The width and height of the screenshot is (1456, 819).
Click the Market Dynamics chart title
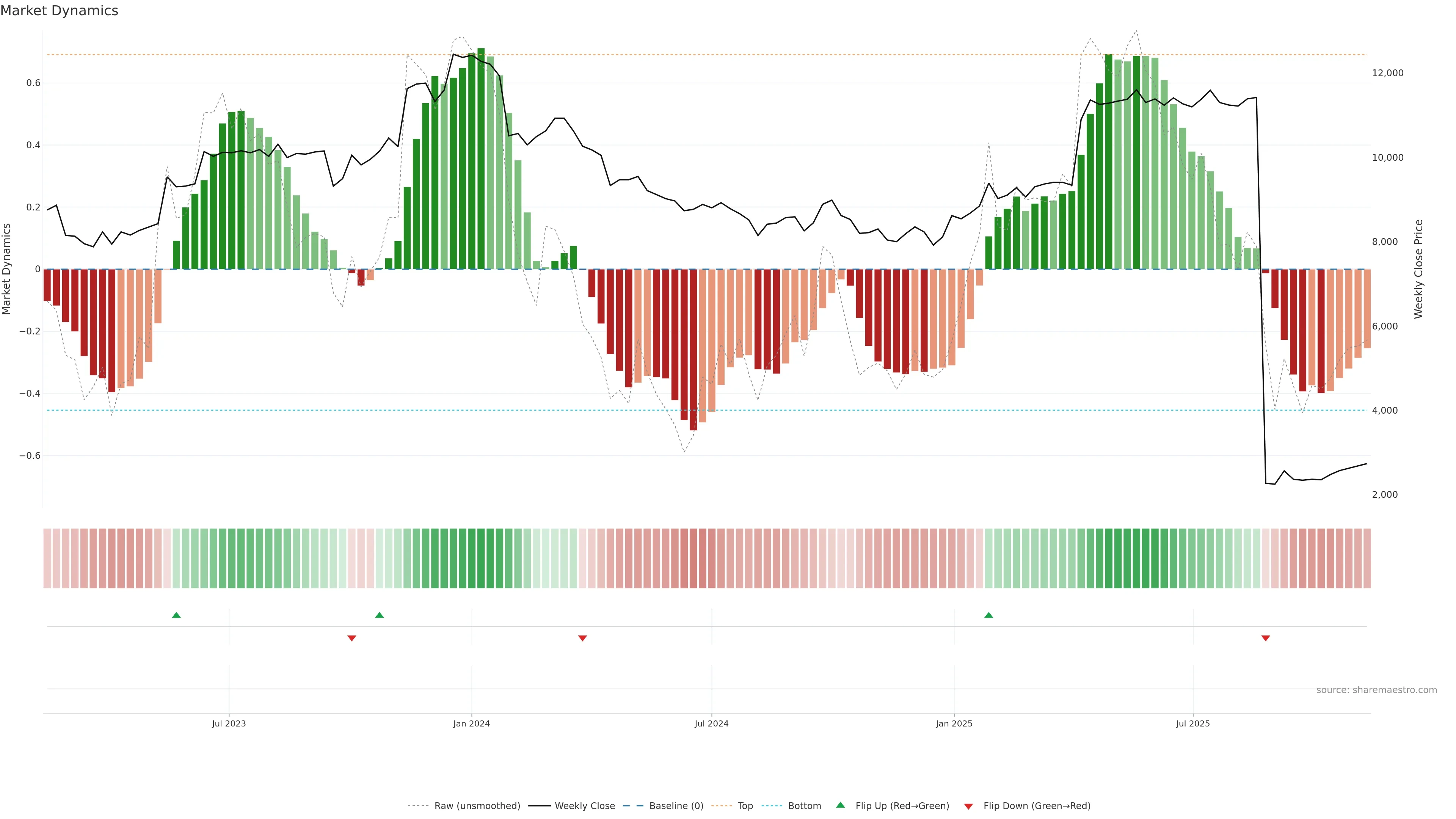tap(60, 11)
